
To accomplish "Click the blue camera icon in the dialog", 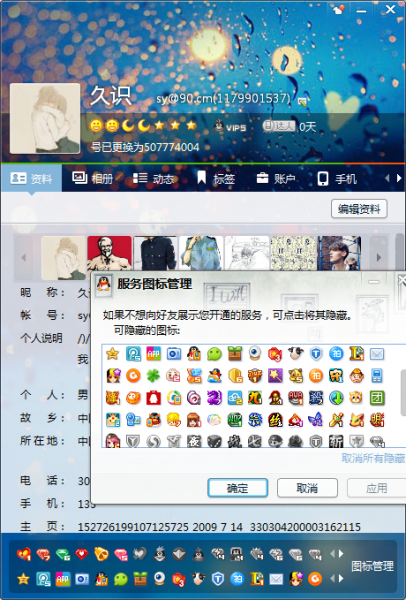I will coord(174,354).
